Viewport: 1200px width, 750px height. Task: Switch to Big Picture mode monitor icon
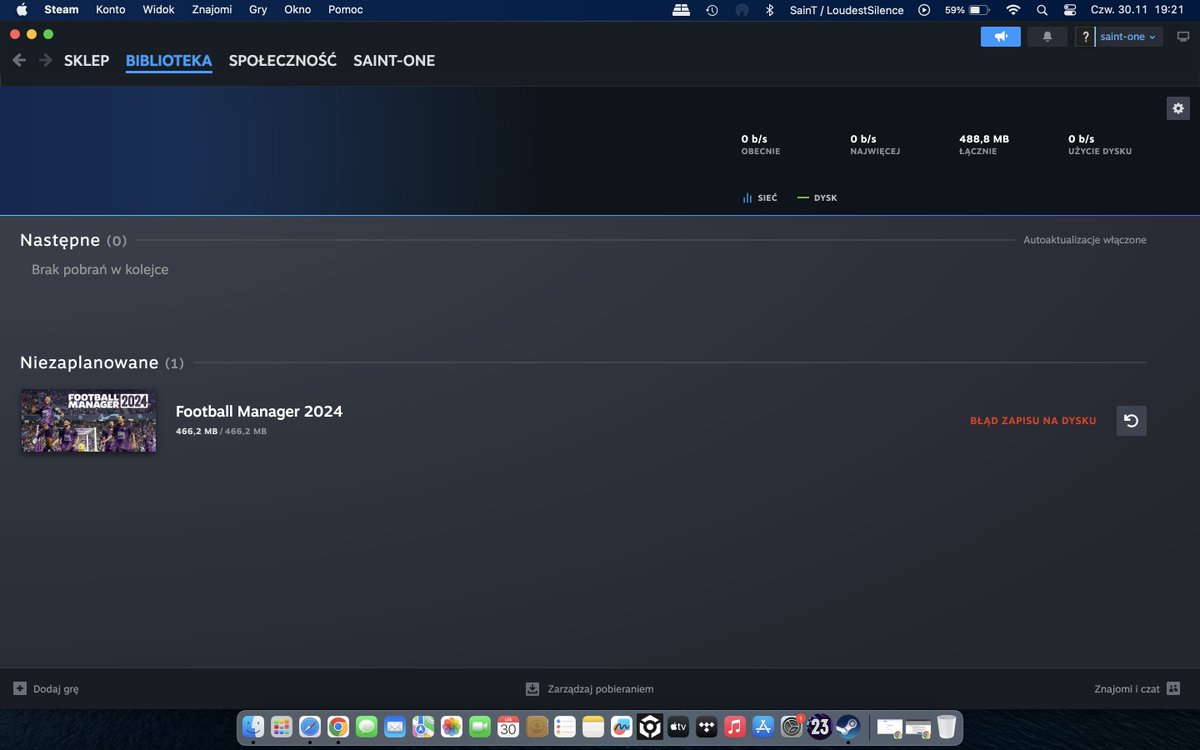click(1183, 37)
